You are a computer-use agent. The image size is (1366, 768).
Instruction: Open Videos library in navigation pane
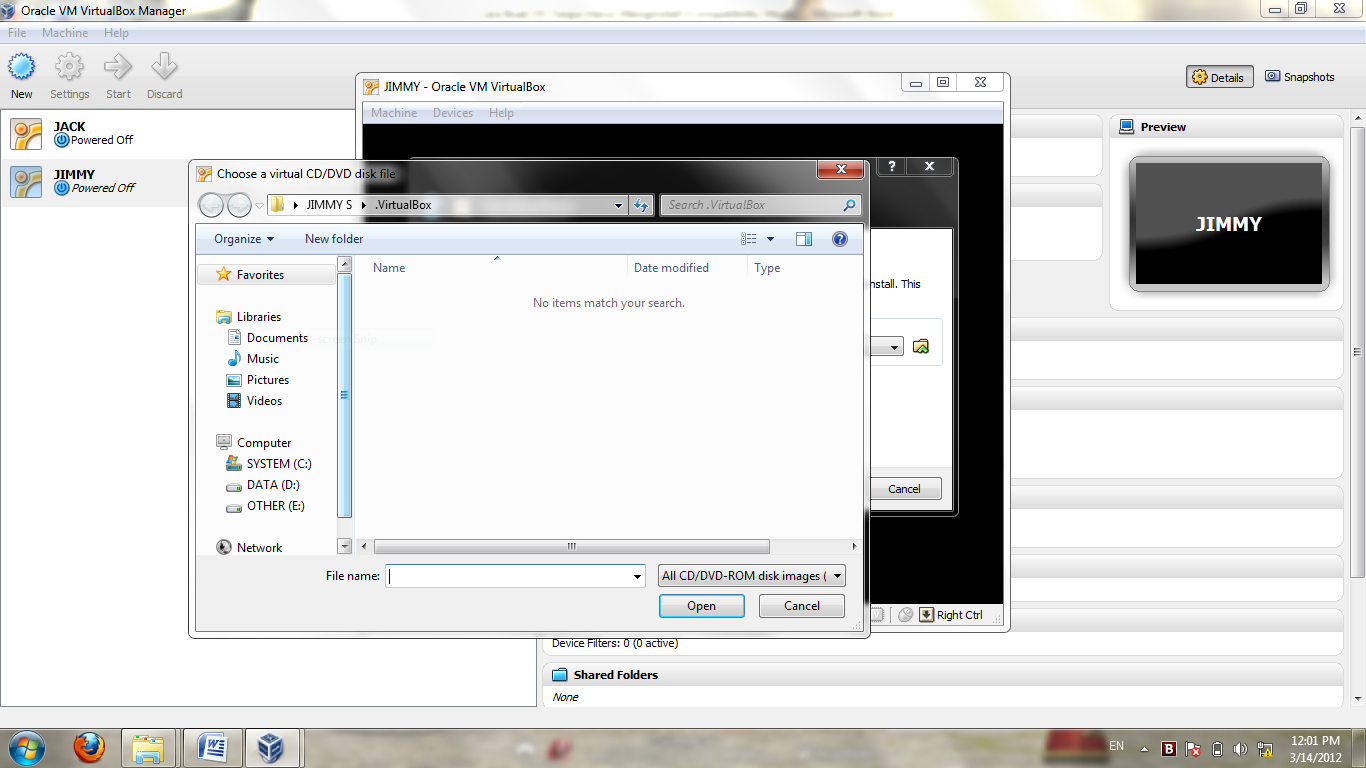tap(264, 401)
